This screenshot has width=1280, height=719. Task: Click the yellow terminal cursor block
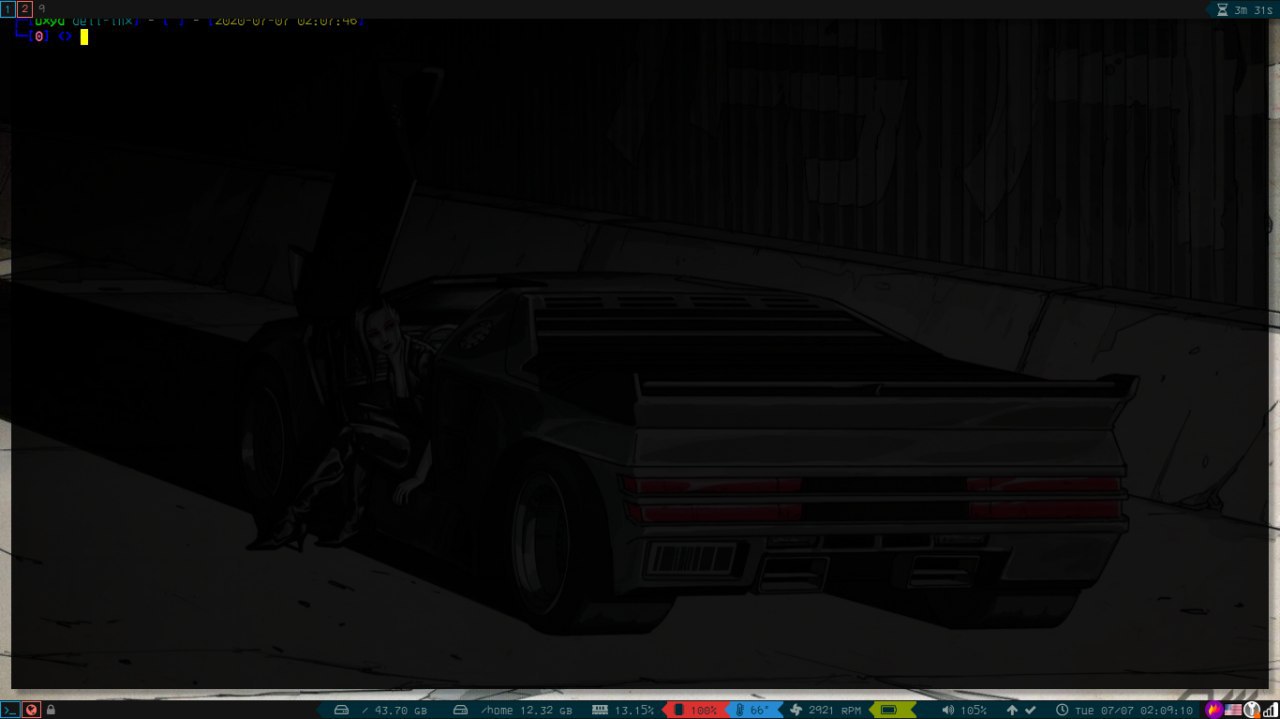coord(85,37)
